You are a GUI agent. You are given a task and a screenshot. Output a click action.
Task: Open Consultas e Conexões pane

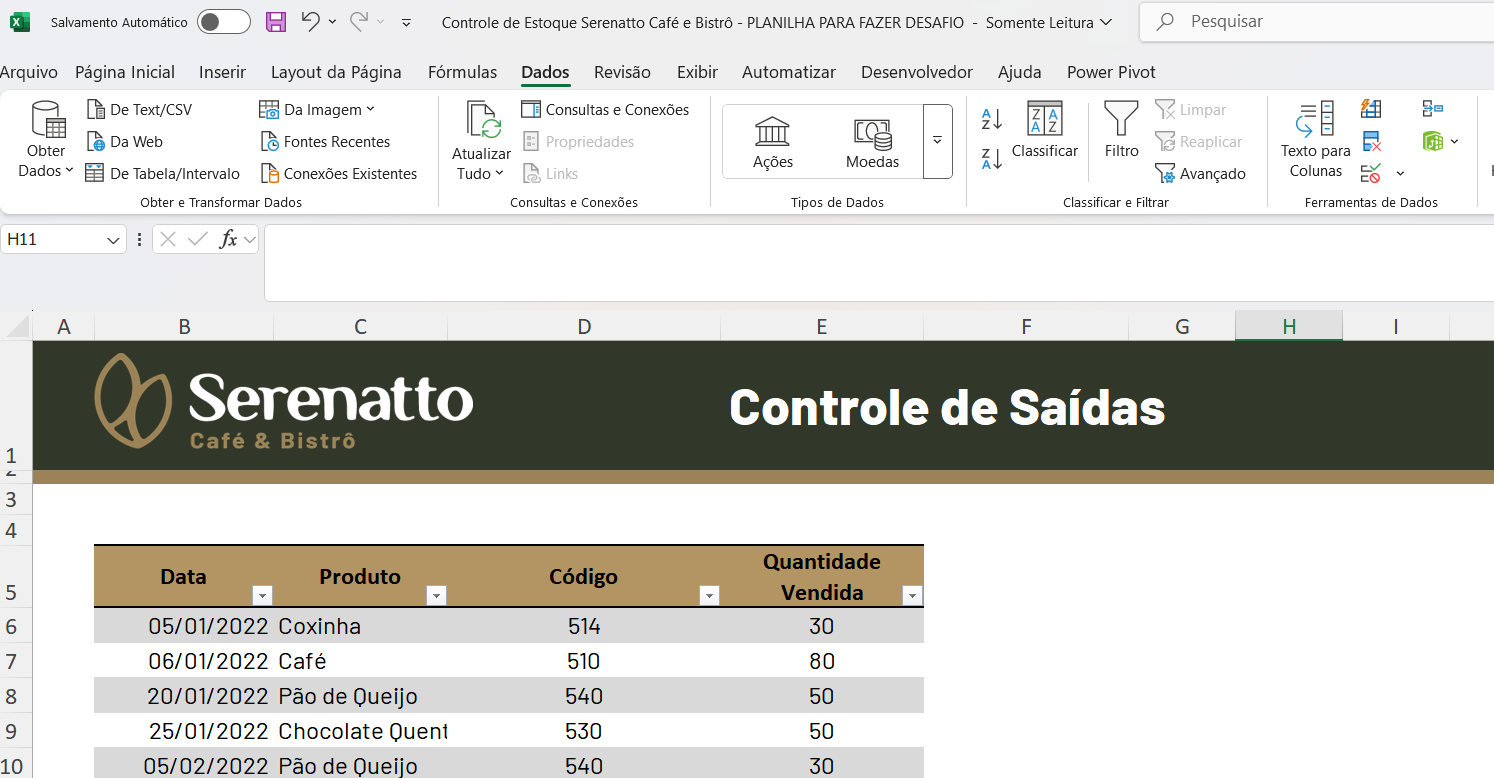click(x=605, y=109)
